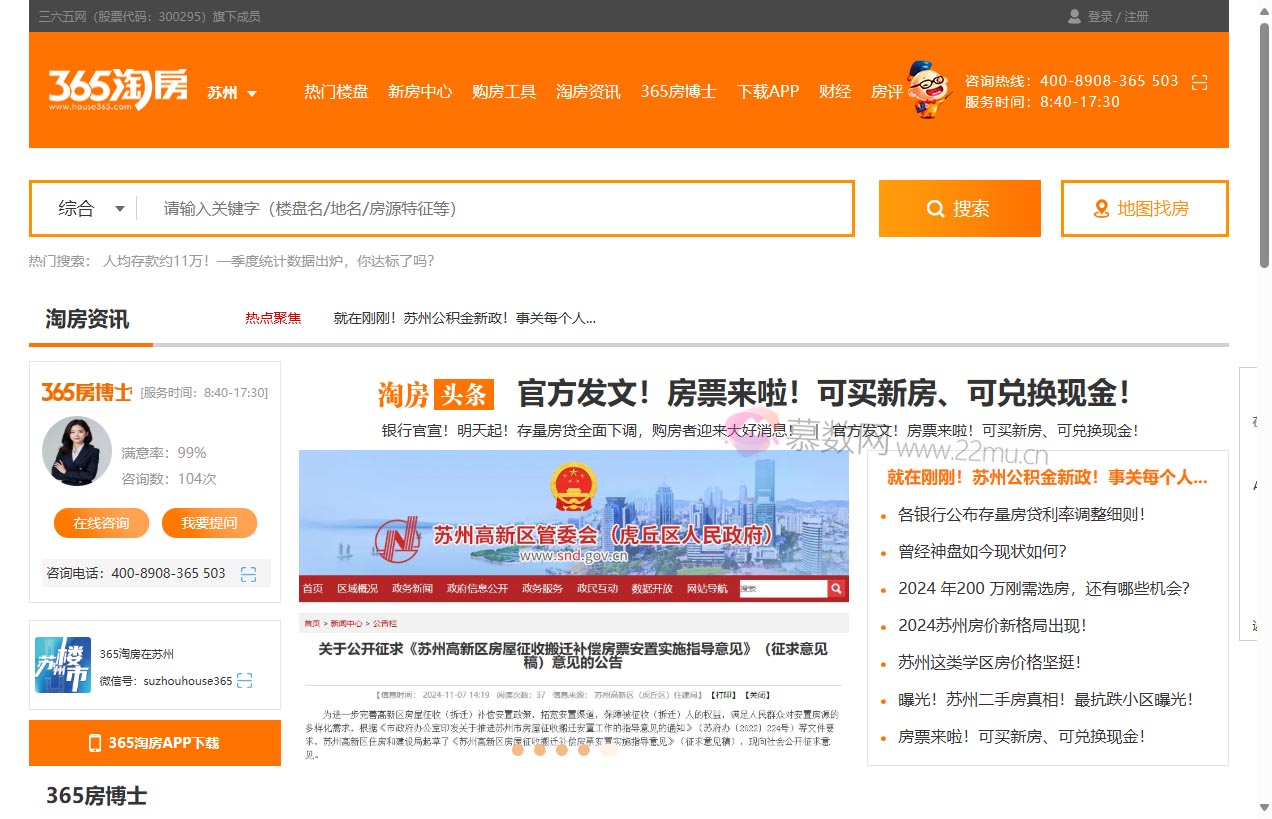Open the 2024苏州房价新格局出现 news link

(992, 626)
